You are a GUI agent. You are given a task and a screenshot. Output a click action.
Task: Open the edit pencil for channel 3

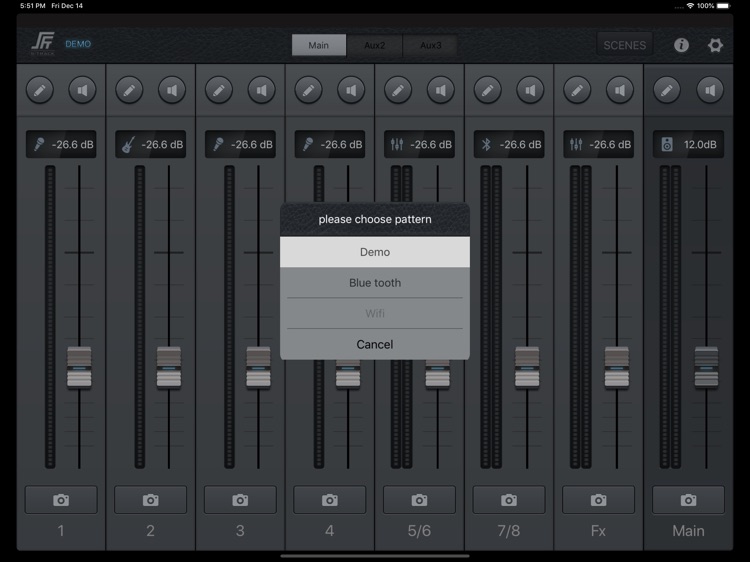(219, 90)
